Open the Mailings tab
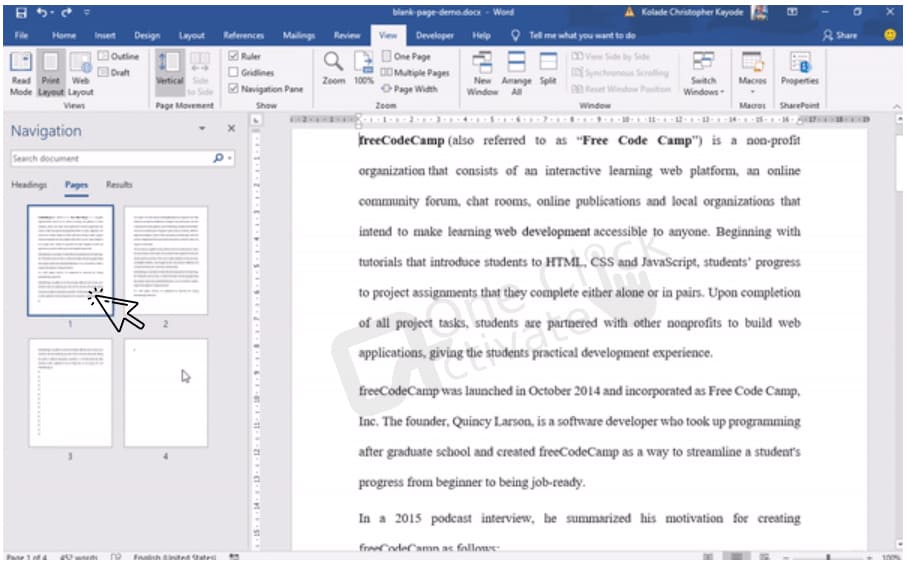The height and width of the screenshot is (573, 907). pos(298,35)
